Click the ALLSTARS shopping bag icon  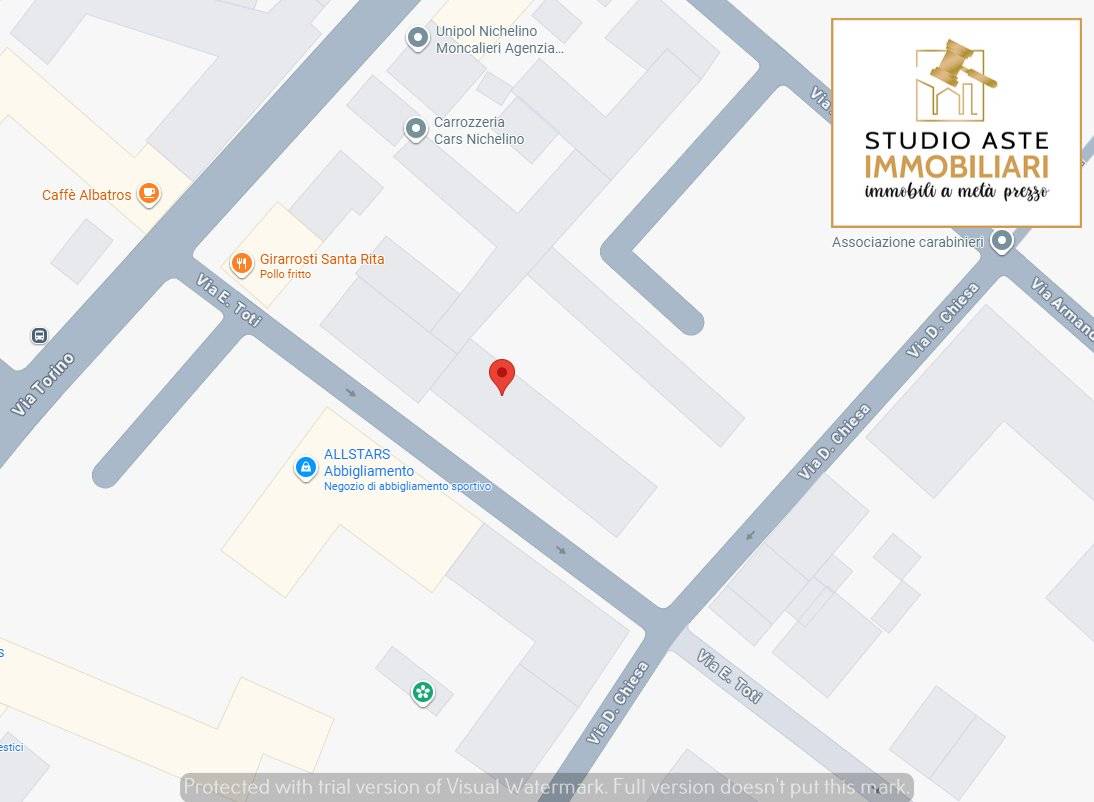(x=306, y=467)
